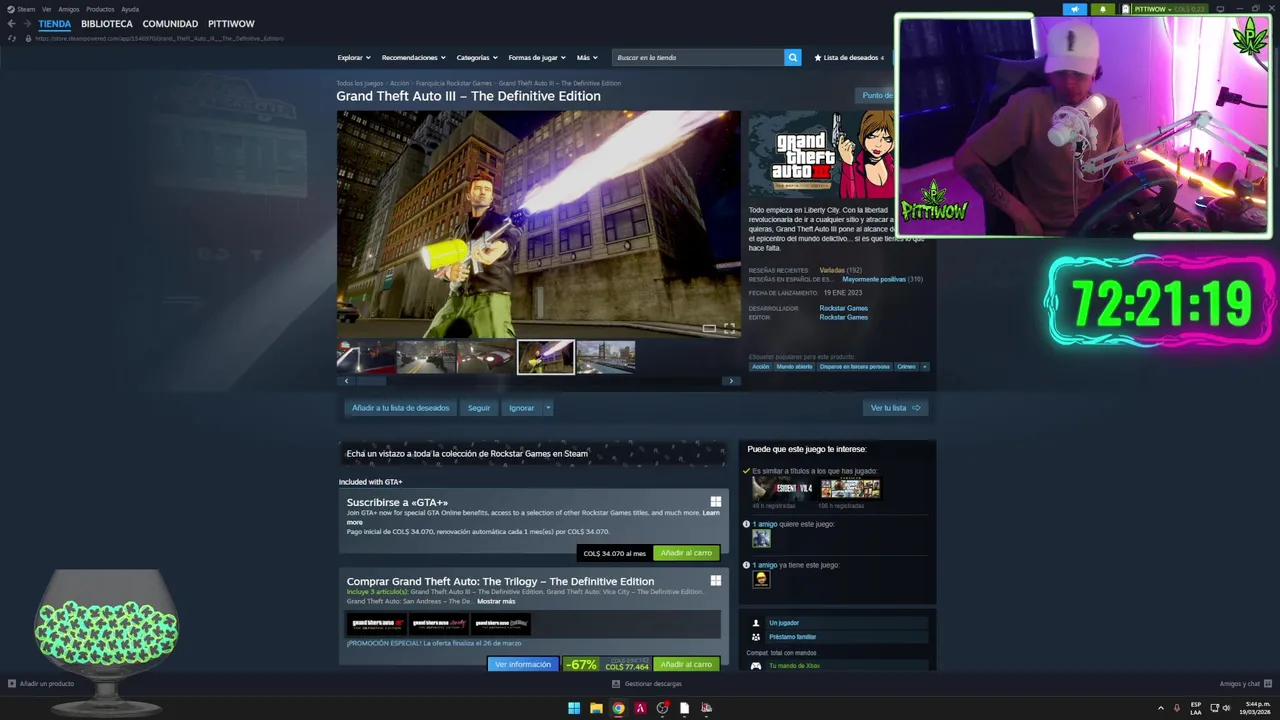
Task: Open the Acción tag
Action: point(761,367)
